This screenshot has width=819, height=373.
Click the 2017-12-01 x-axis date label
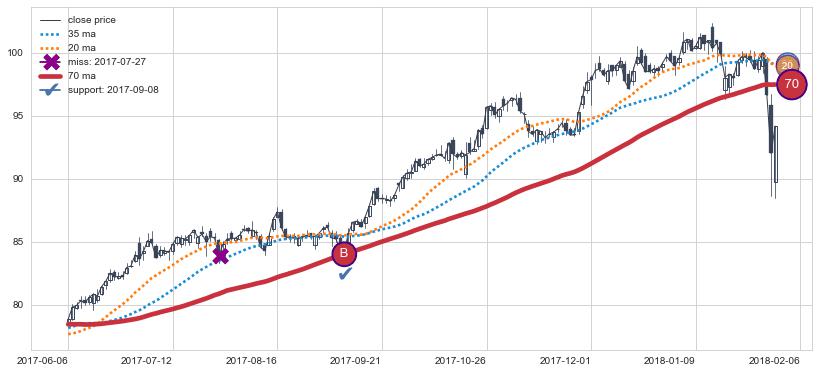[563, 361]
